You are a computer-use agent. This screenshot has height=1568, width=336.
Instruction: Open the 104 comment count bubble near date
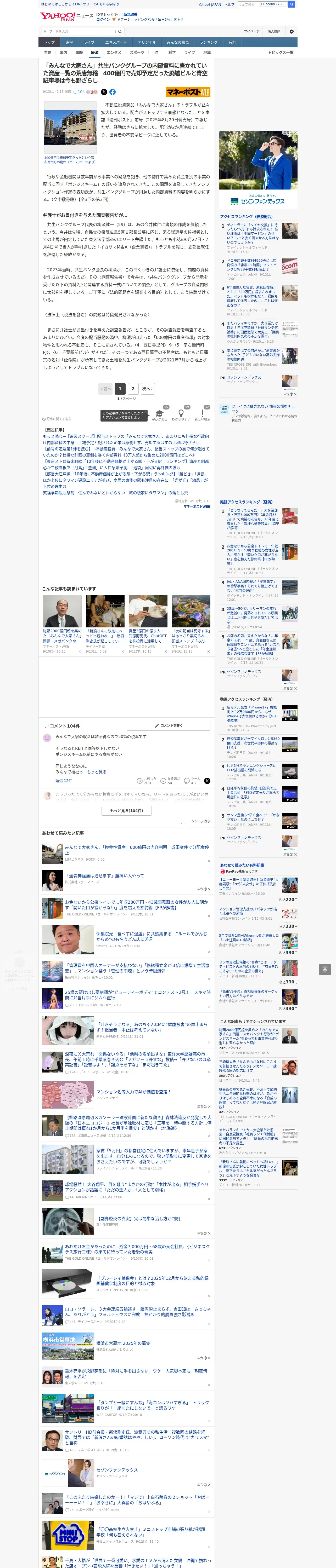tap(79, 92)
